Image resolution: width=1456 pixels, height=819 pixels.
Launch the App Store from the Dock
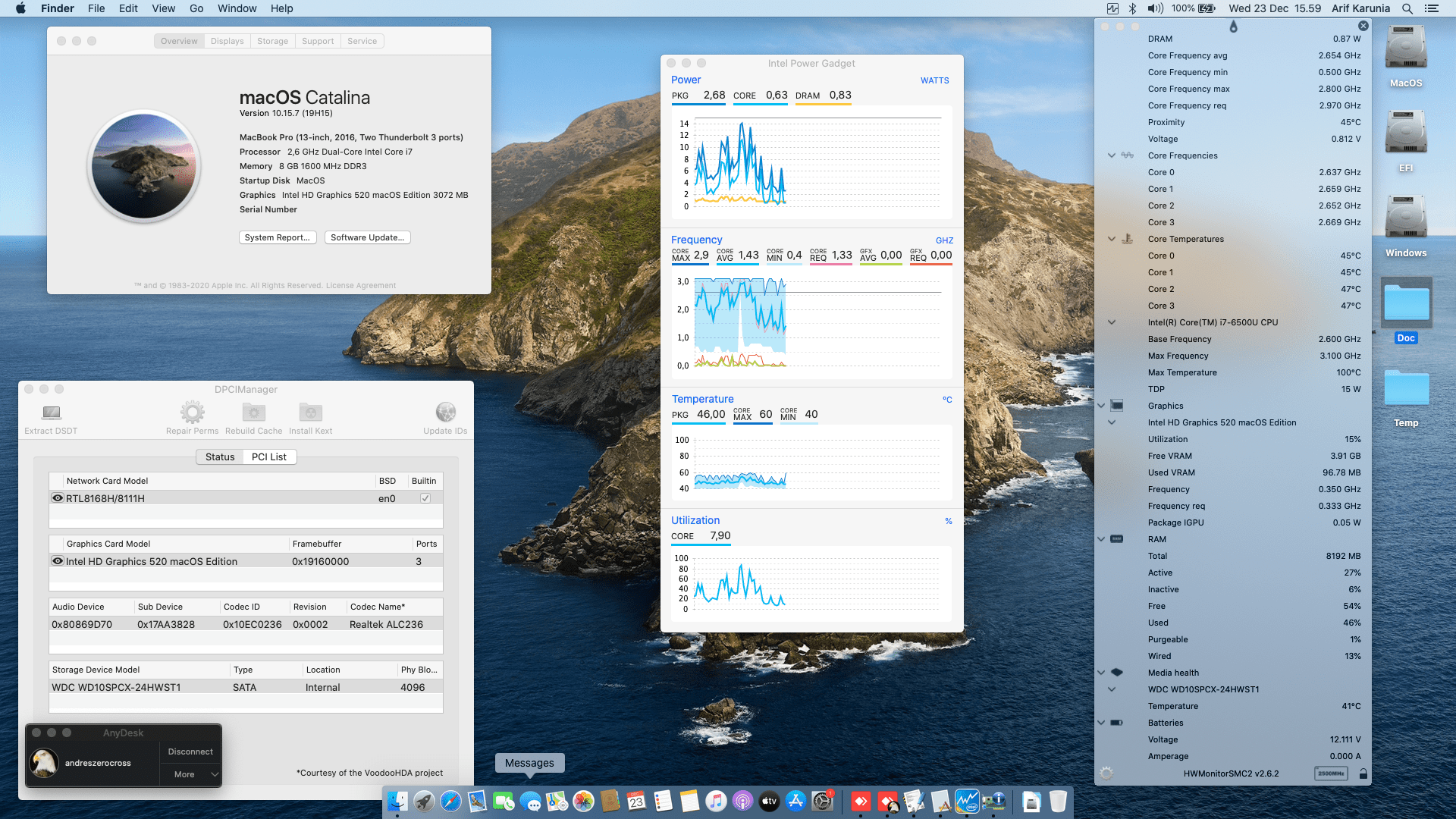[795, 801]
